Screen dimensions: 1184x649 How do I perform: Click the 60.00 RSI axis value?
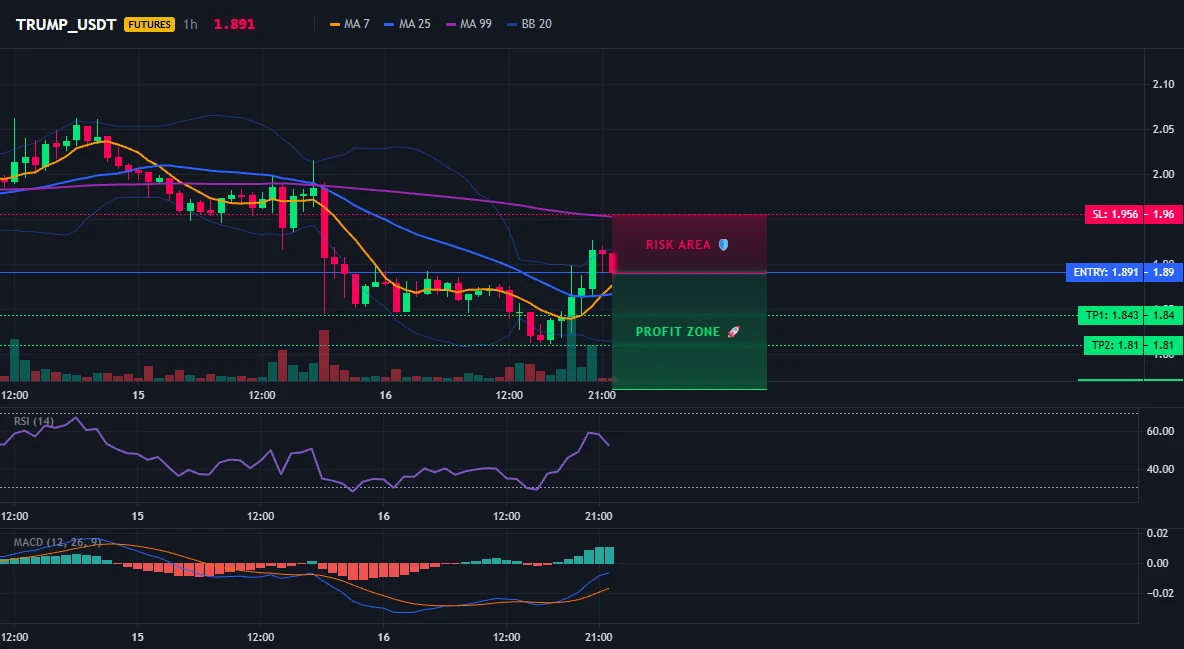click(1160, 431)
